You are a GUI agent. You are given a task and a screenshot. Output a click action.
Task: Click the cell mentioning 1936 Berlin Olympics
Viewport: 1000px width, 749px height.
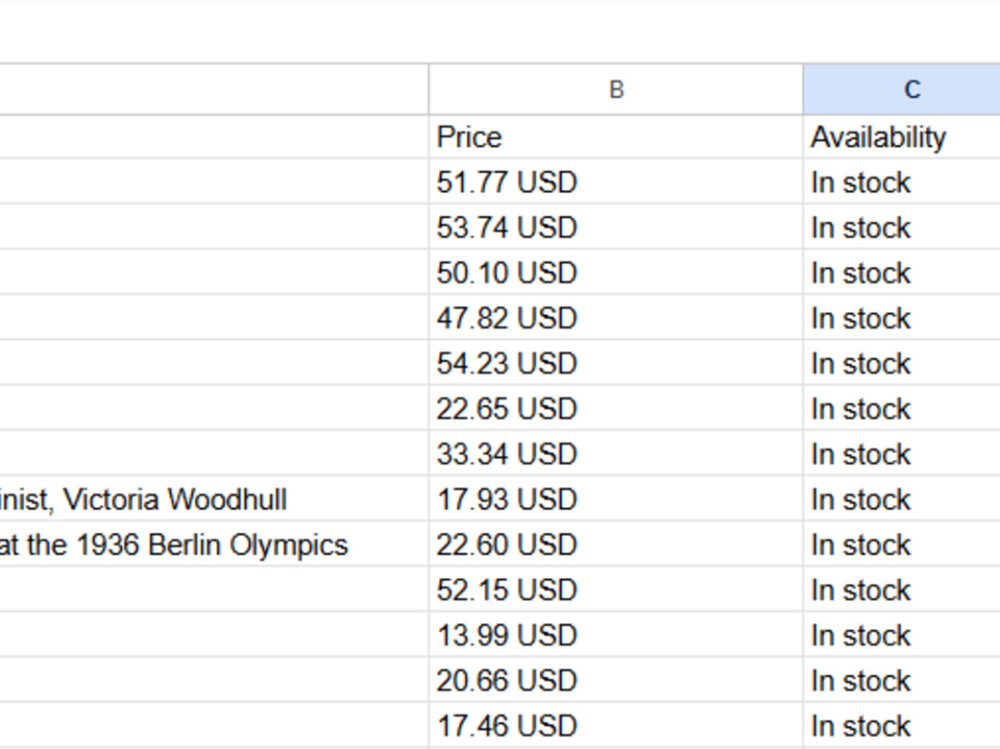[214, 545]
